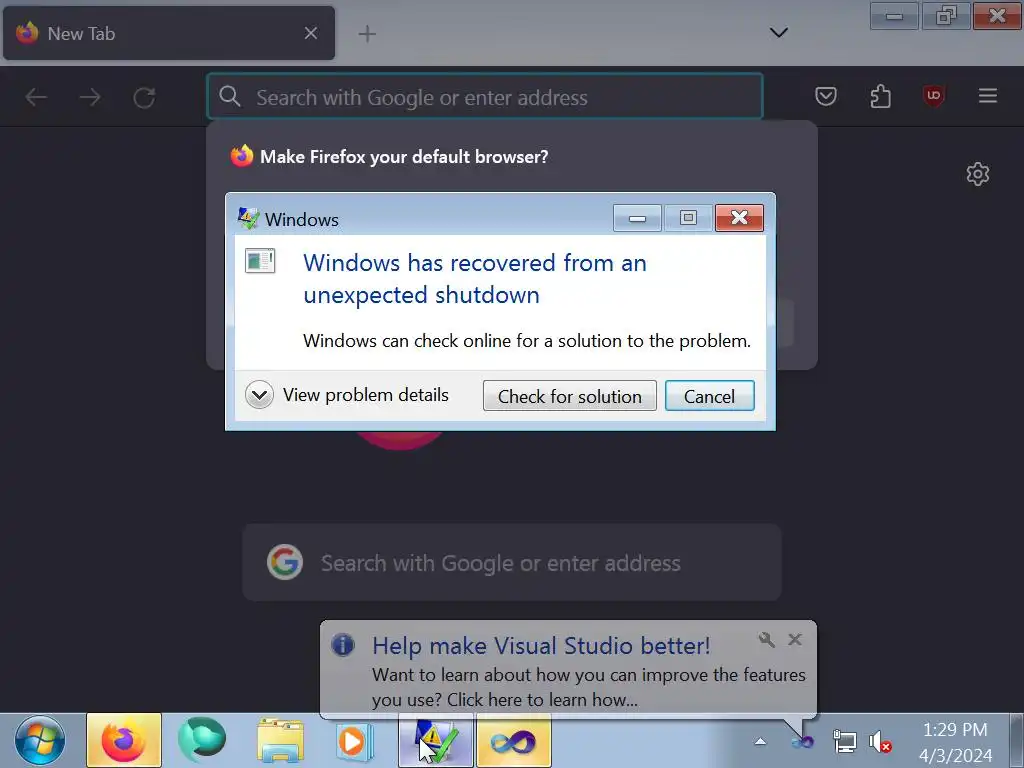
Task: Open the network tray icon
Action: click(844, 742)
